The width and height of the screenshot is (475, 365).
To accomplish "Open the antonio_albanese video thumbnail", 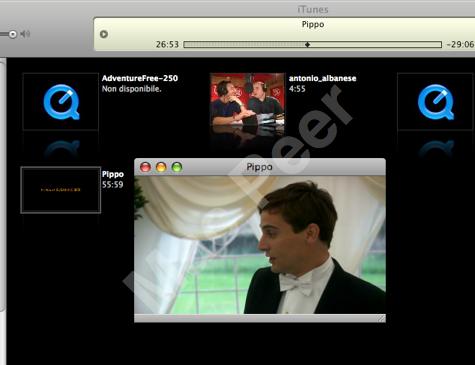I will point(247,99).
